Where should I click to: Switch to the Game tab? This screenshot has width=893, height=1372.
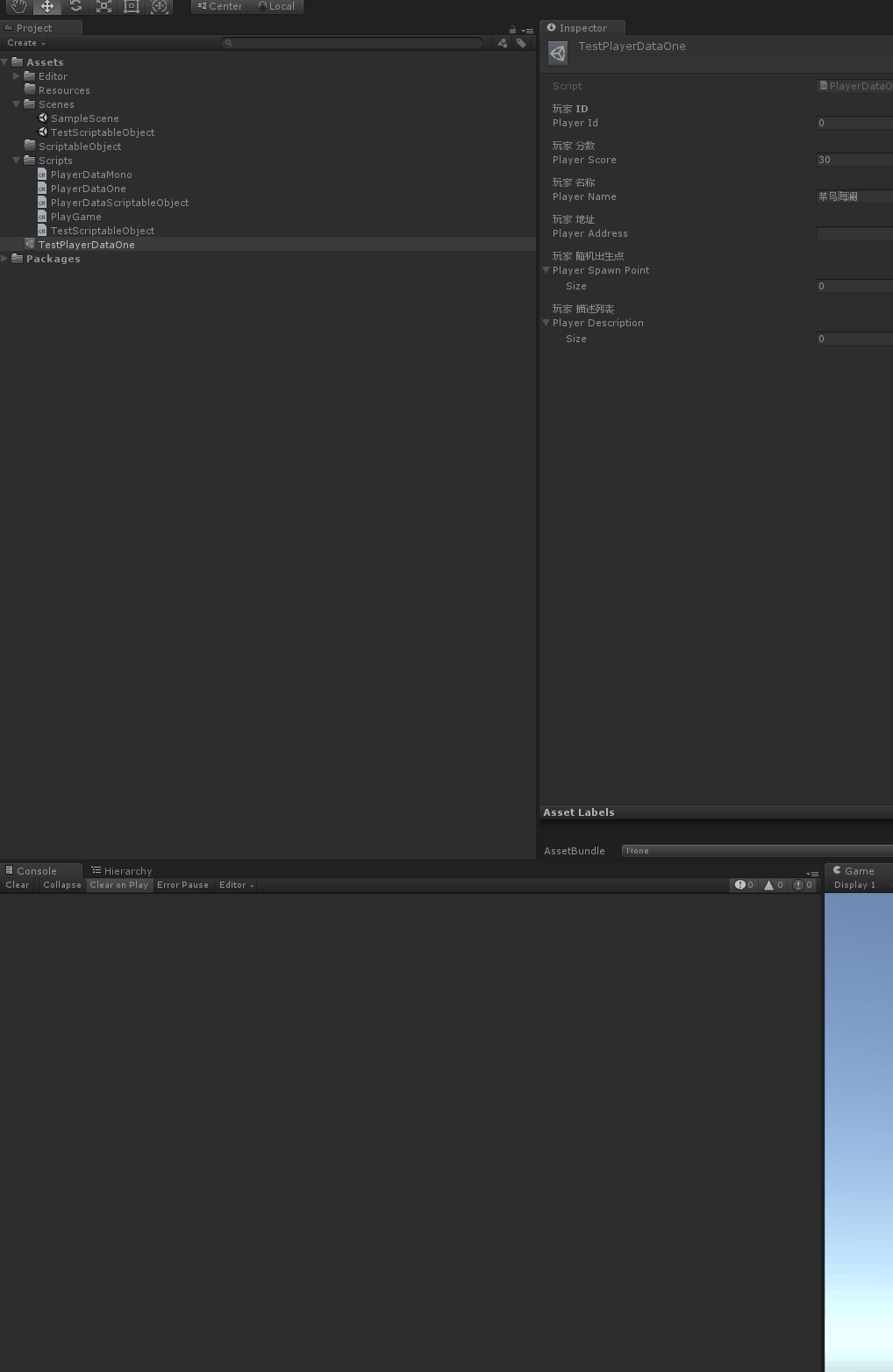tap(855, 870)
